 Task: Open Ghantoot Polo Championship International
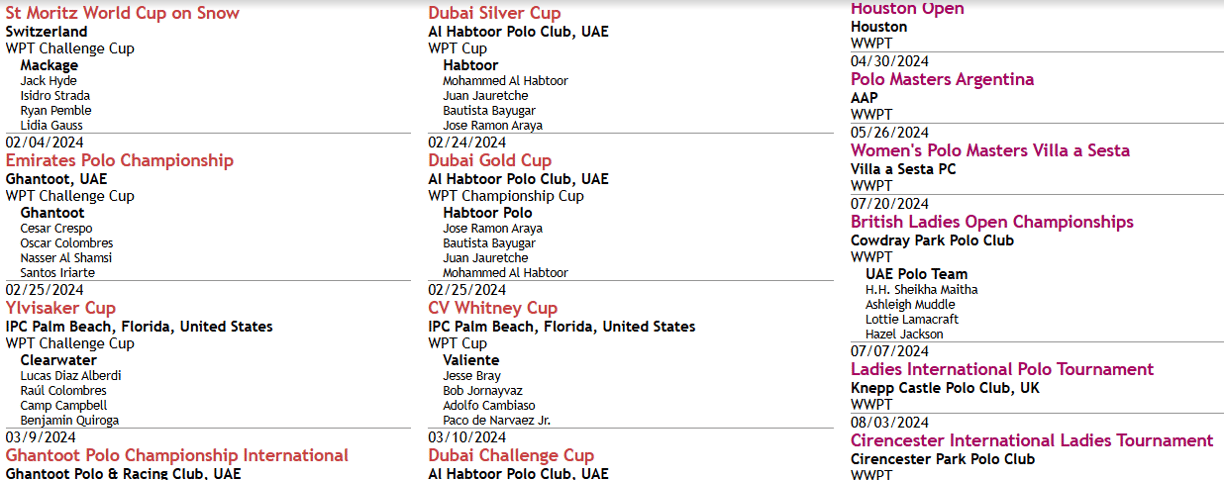(177, 455)
